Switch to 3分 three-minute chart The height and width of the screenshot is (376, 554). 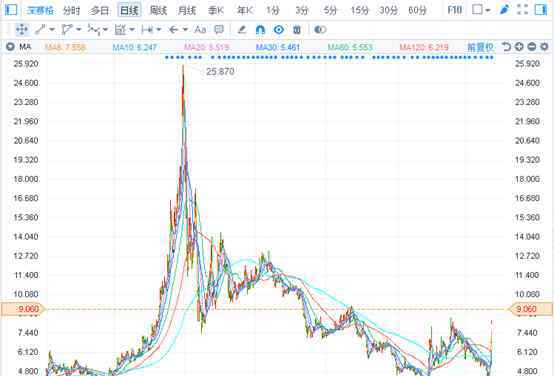tap(301, 11)
